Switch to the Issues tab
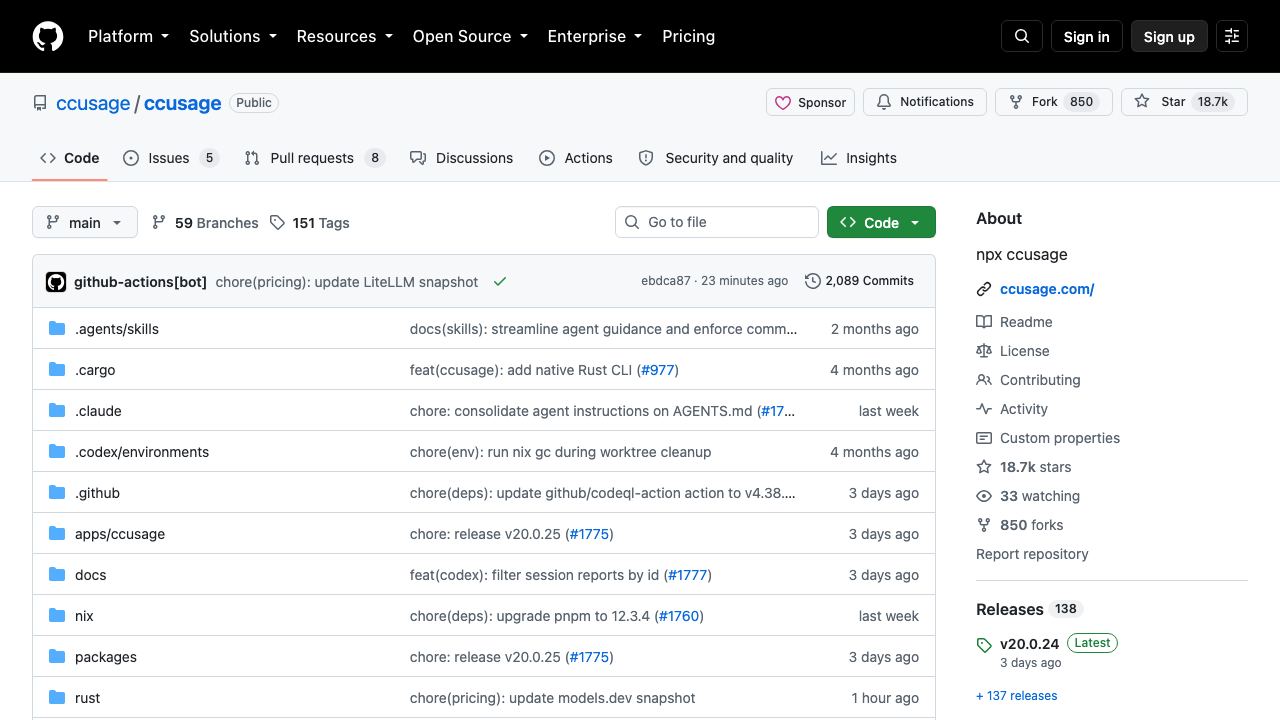Screen dimensions: 1280x720 (171, 158)
